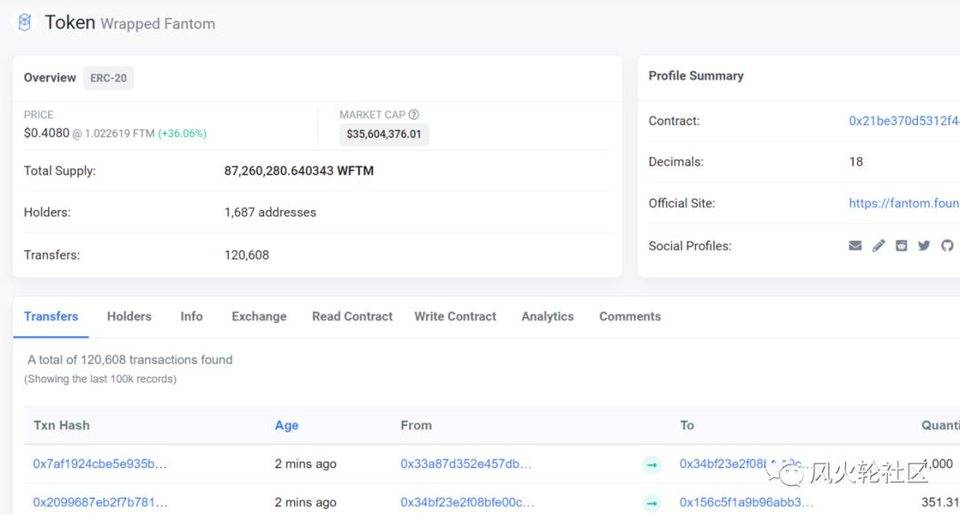Open transaction hash 0x2099687eb2f7b781
Screen dimensions: 960x515
point(100,502)
